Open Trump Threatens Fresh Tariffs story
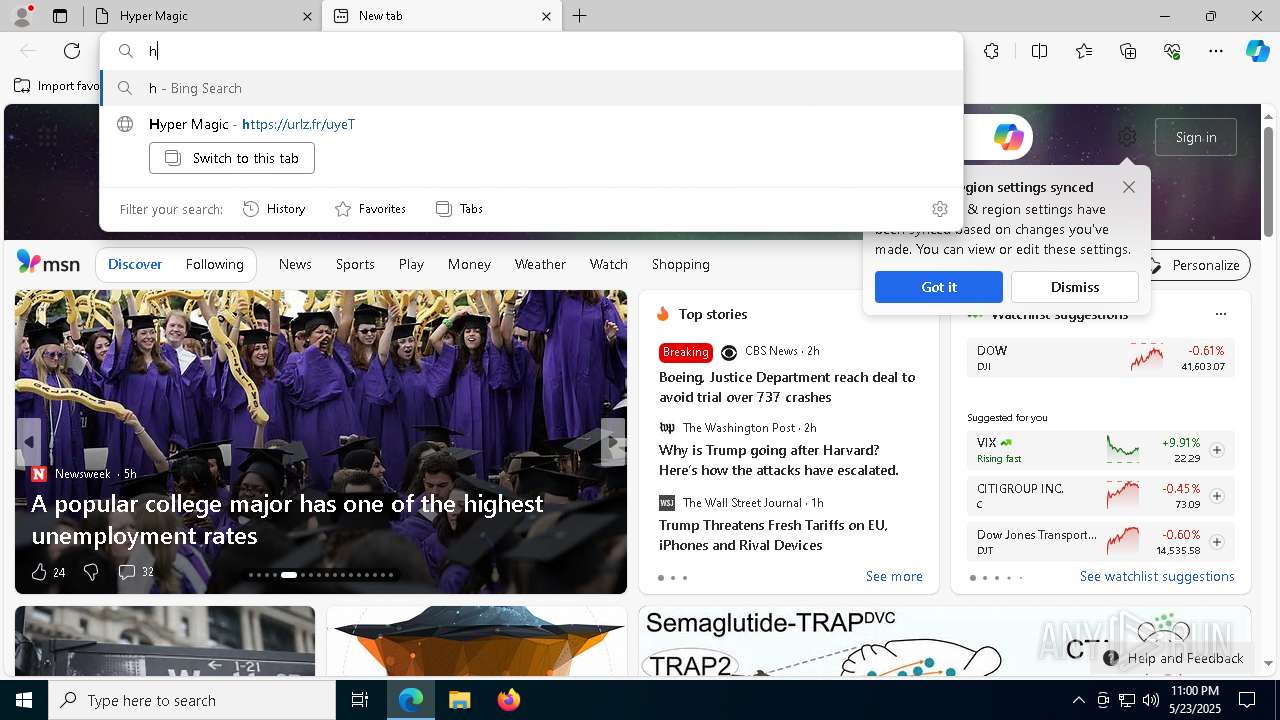This screenshot has height=720, width=1280. 773,535
